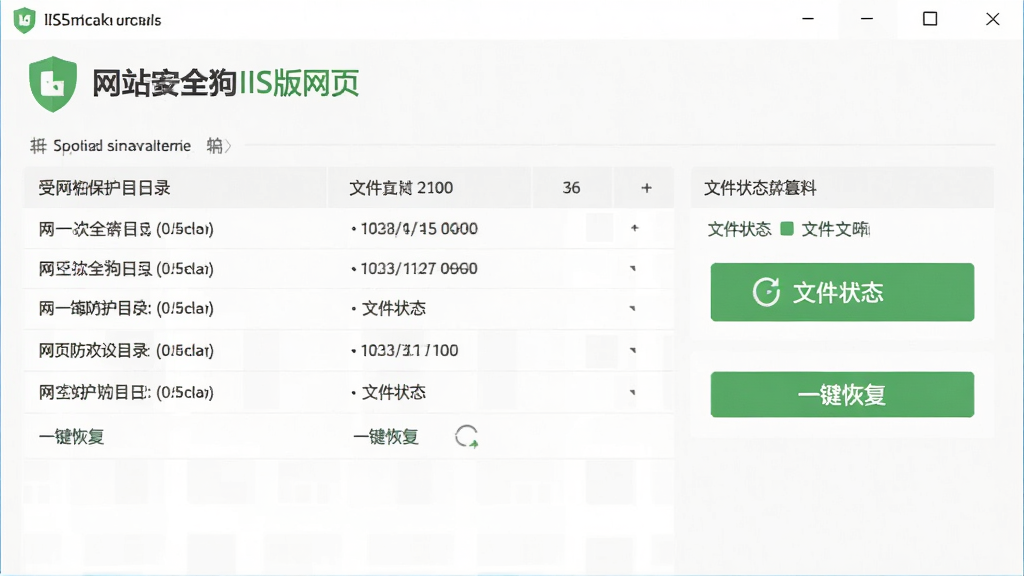Viewport: 1024px width, 576px height.
Task: Click the 1038/4/15 0000 value
Action: click(x=419, y=229)
